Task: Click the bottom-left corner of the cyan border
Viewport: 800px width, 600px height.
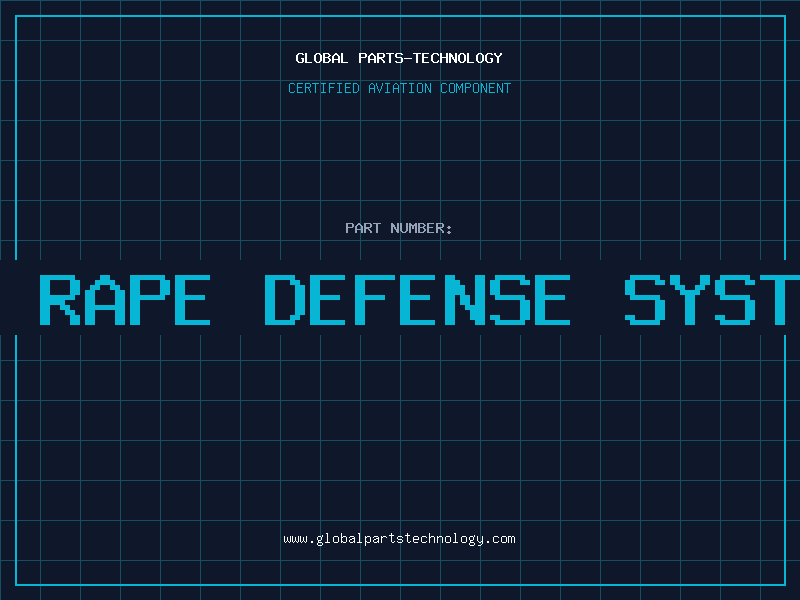Action: point(16,583)
